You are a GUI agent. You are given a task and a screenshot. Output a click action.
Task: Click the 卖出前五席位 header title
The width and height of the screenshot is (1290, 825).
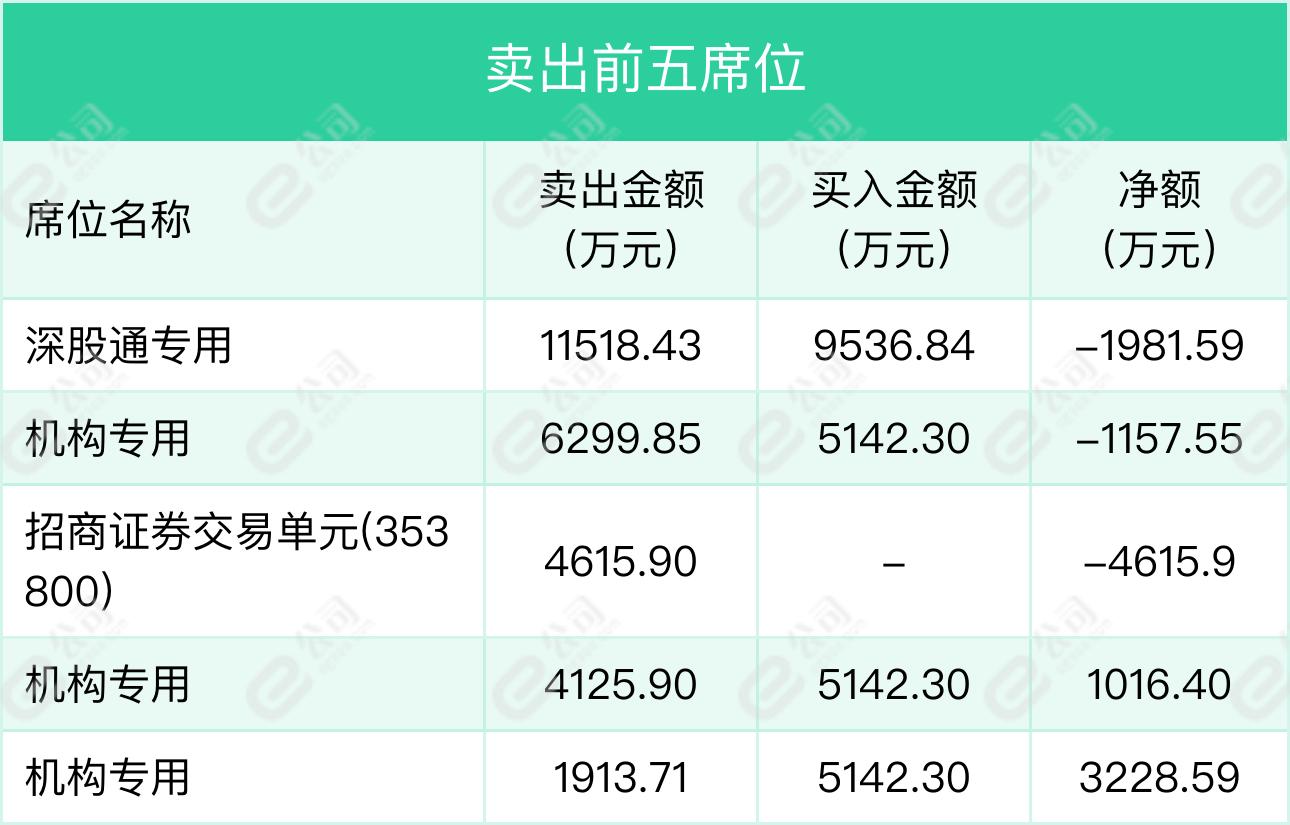click(645, 70)
